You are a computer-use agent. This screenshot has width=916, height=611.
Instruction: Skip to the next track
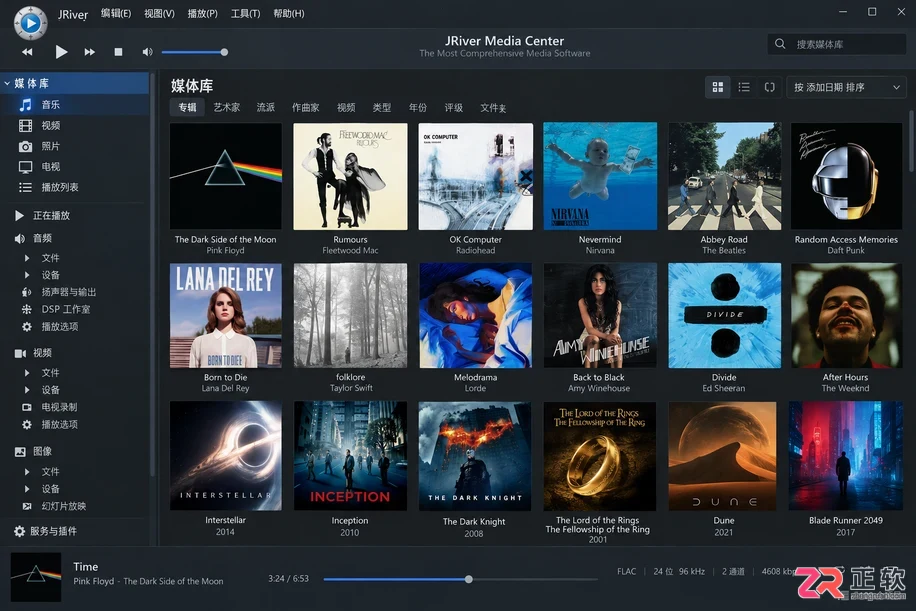(89, 52)
